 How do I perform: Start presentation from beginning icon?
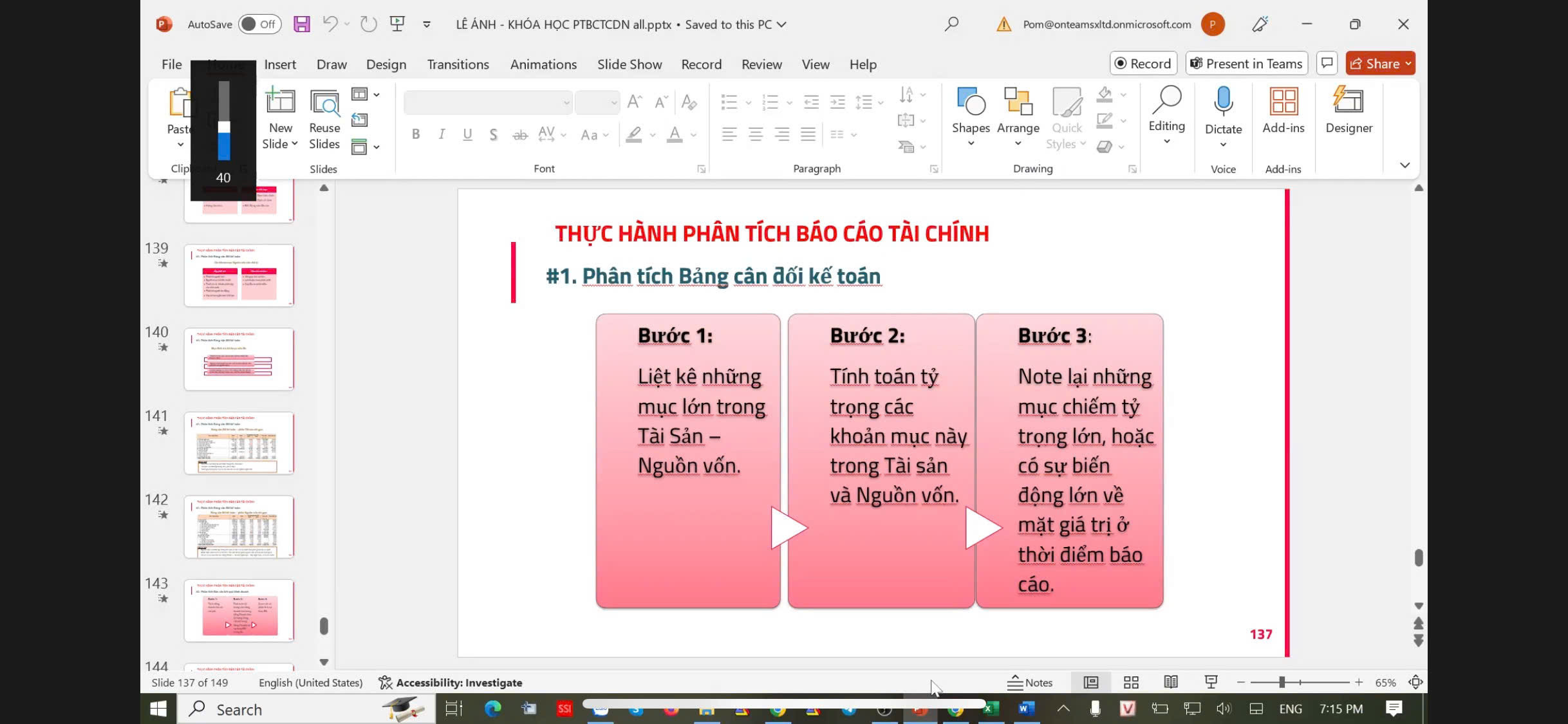coord(397,24)
